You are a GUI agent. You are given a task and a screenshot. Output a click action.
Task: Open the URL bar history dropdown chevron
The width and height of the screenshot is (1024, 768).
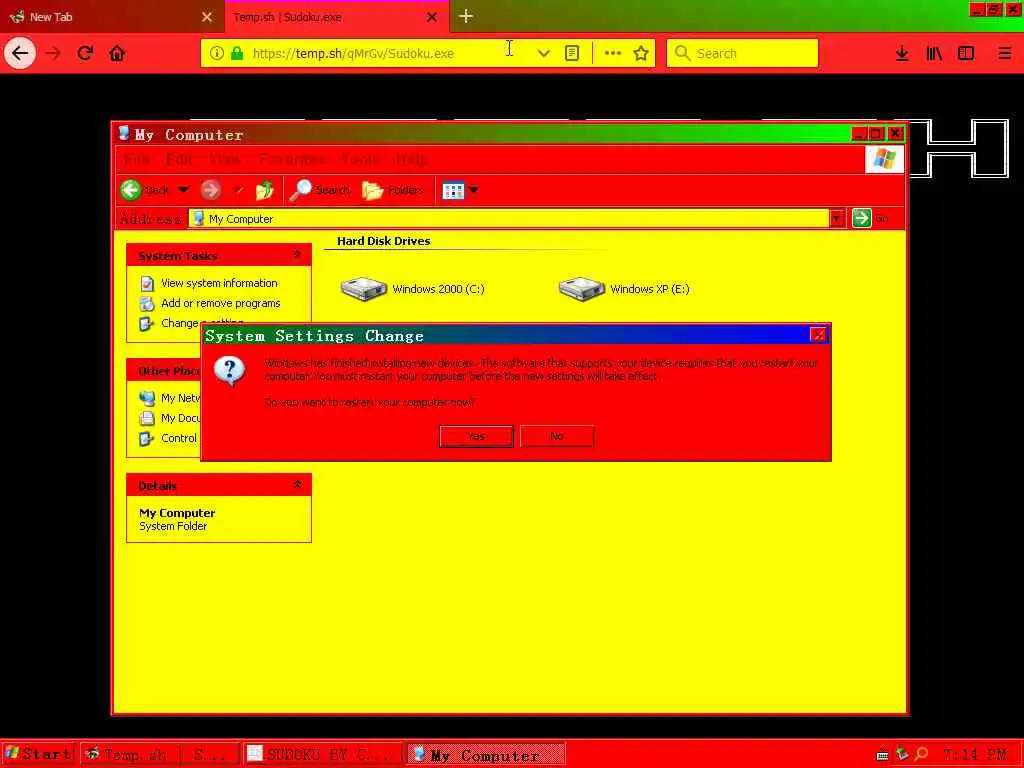(x=543, y=54)
